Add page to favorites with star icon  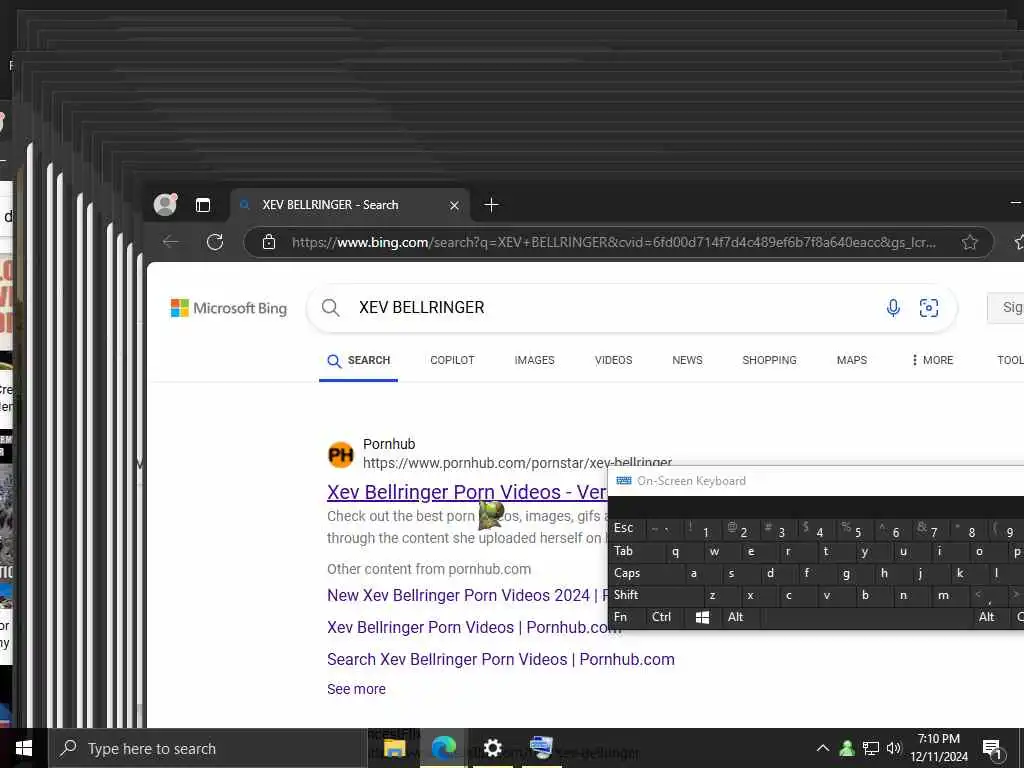click(970, 242)
